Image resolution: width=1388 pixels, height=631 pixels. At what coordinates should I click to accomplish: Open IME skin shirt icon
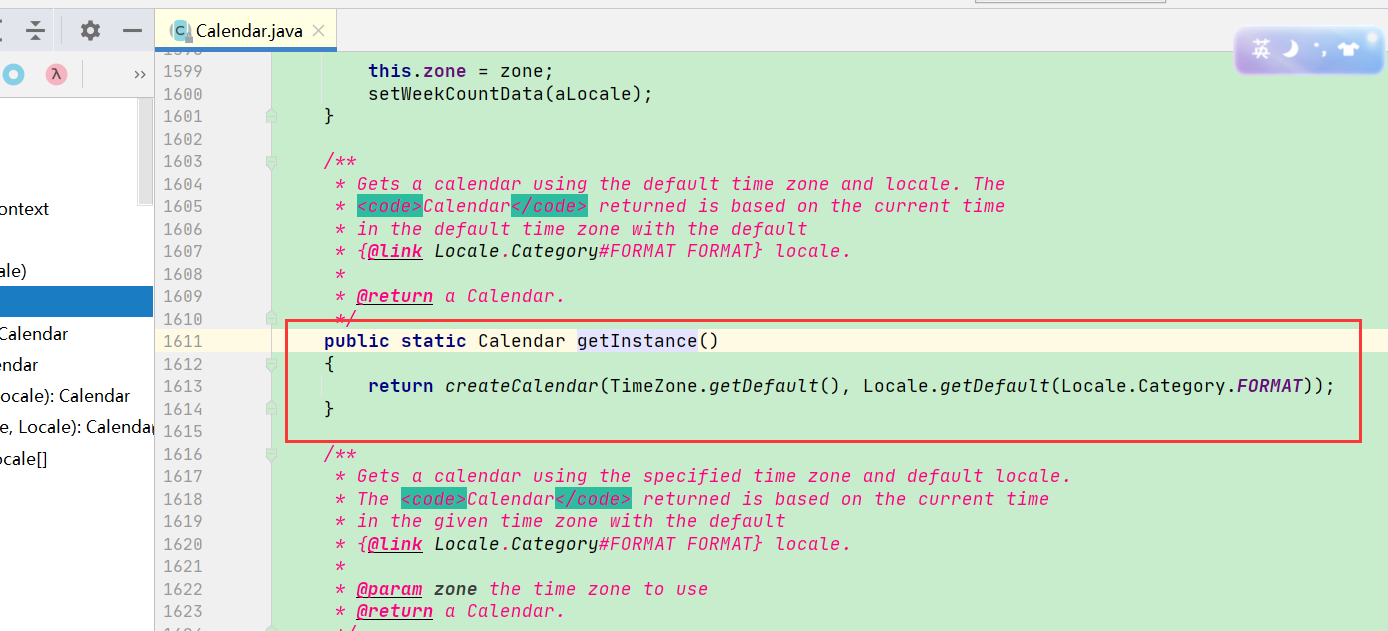coord(1348,49)
